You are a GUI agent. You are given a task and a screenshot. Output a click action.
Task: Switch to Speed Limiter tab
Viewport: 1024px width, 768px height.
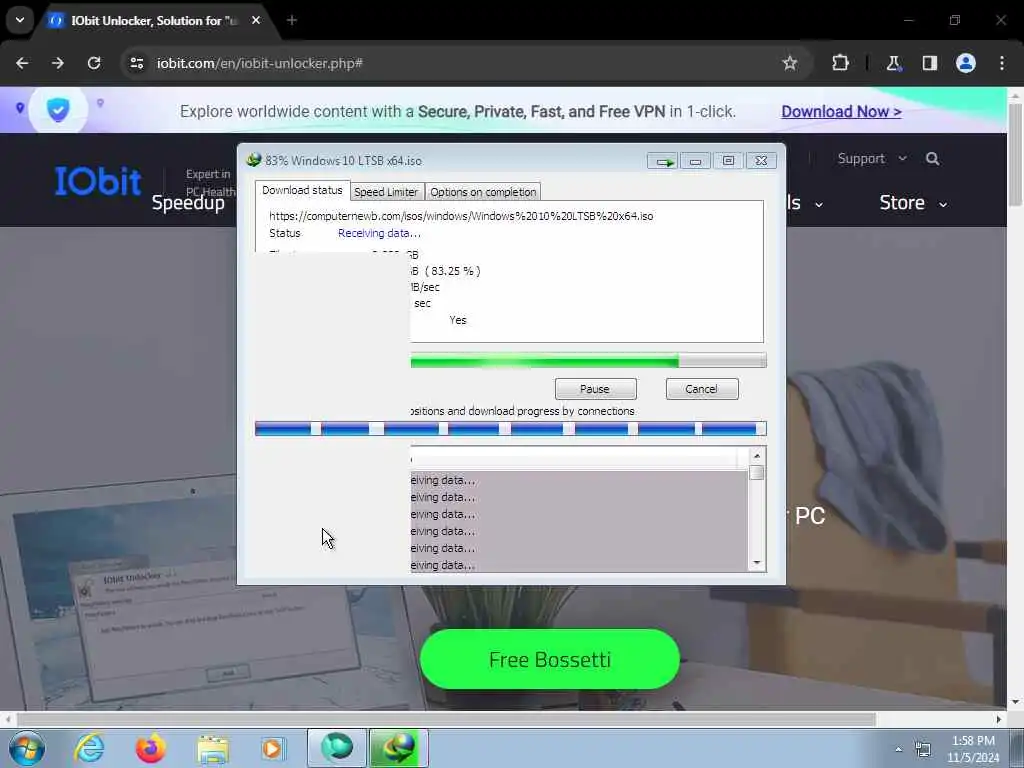pos(386,192)
